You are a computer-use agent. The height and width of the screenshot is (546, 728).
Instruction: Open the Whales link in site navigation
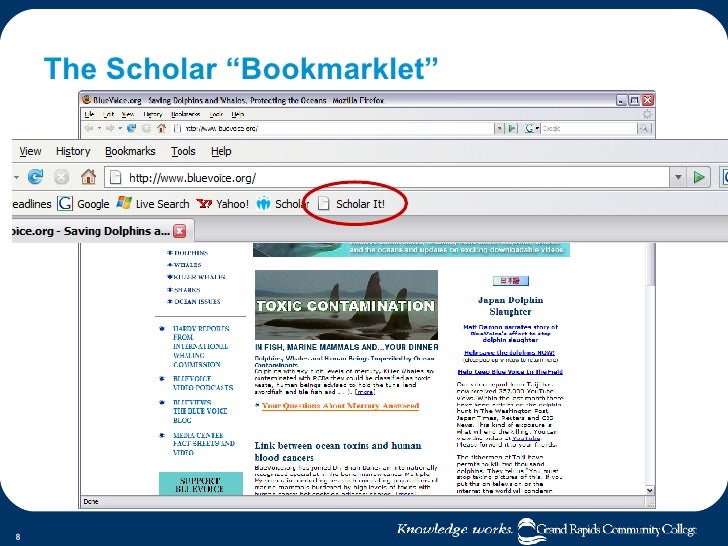(187, 265)
